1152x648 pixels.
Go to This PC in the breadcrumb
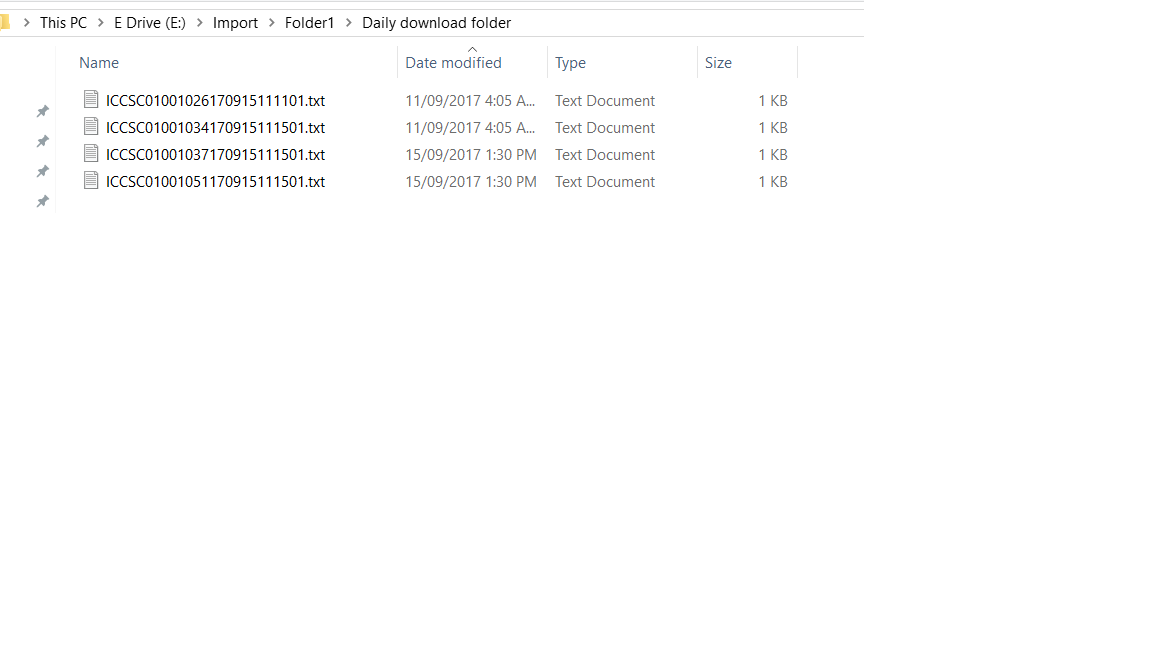tap(63, 23)
